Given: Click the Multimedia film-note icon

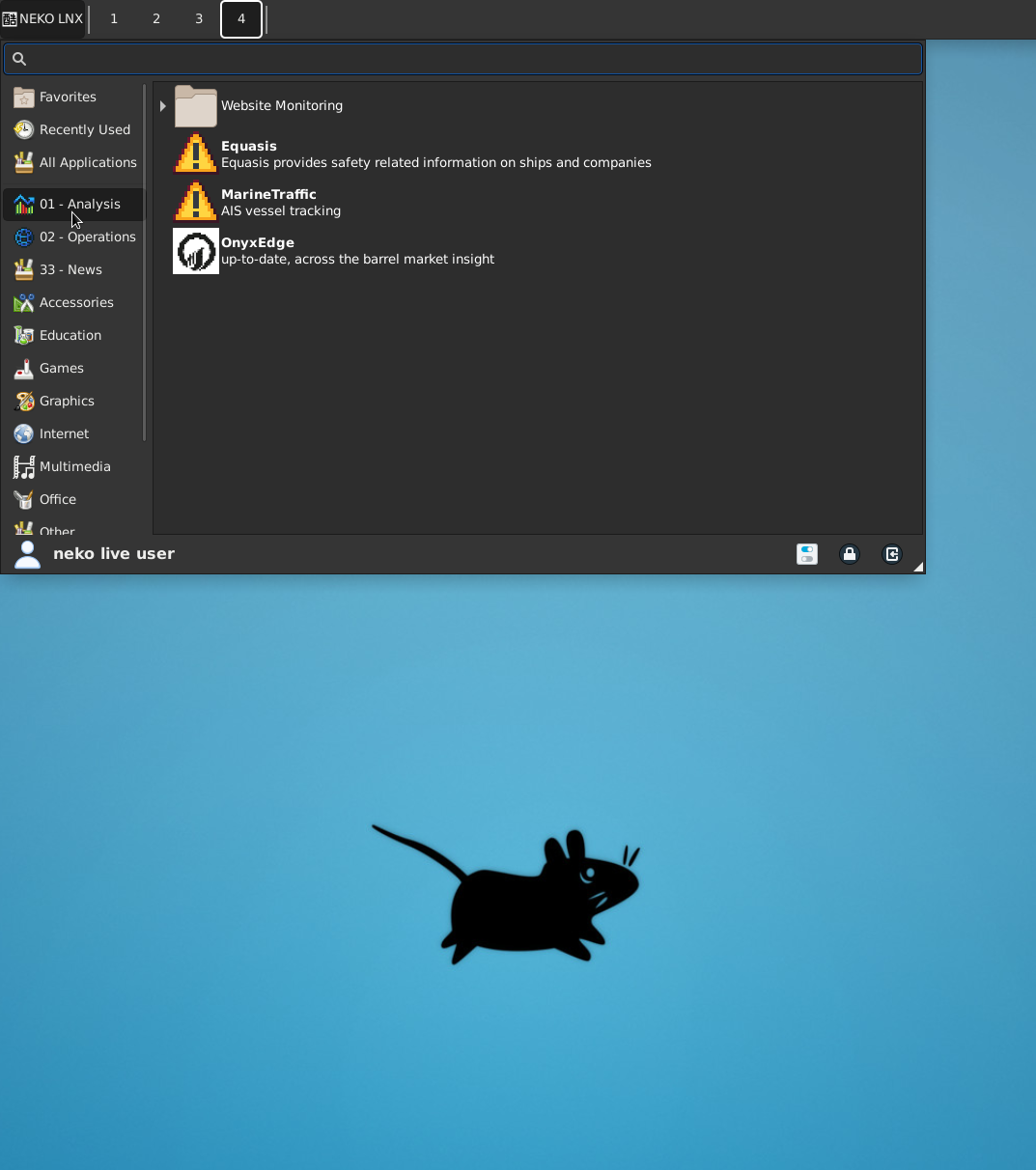Looking at the screenshot, I should tap(24, 466).
